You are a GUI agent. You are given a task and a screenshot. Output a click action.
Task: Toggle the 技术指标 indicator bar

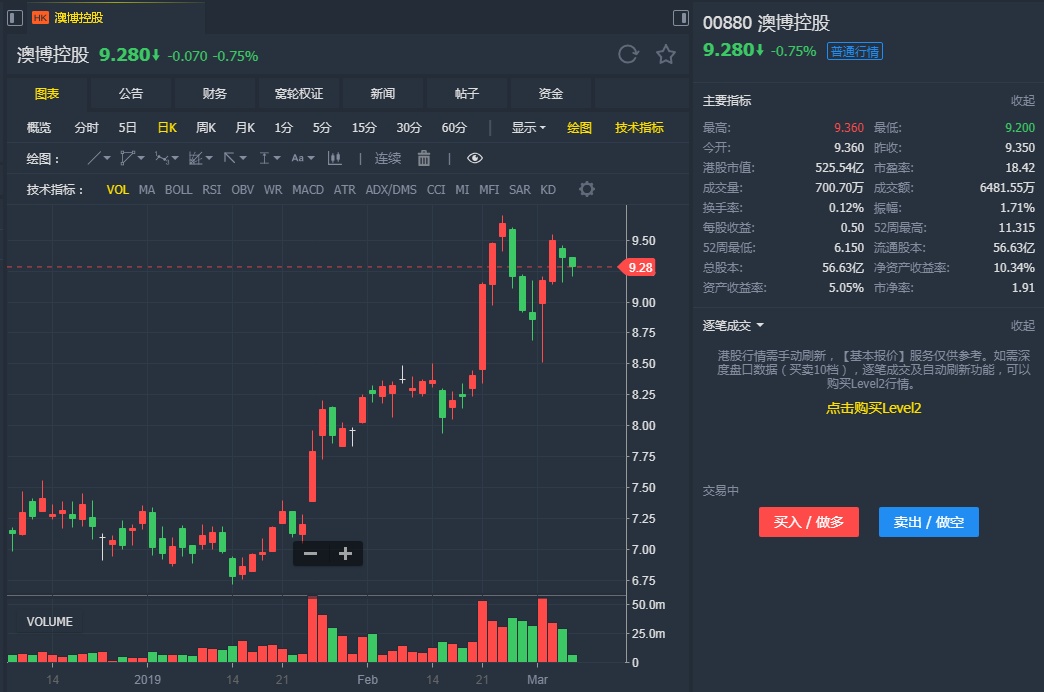[x=639, y=127]
